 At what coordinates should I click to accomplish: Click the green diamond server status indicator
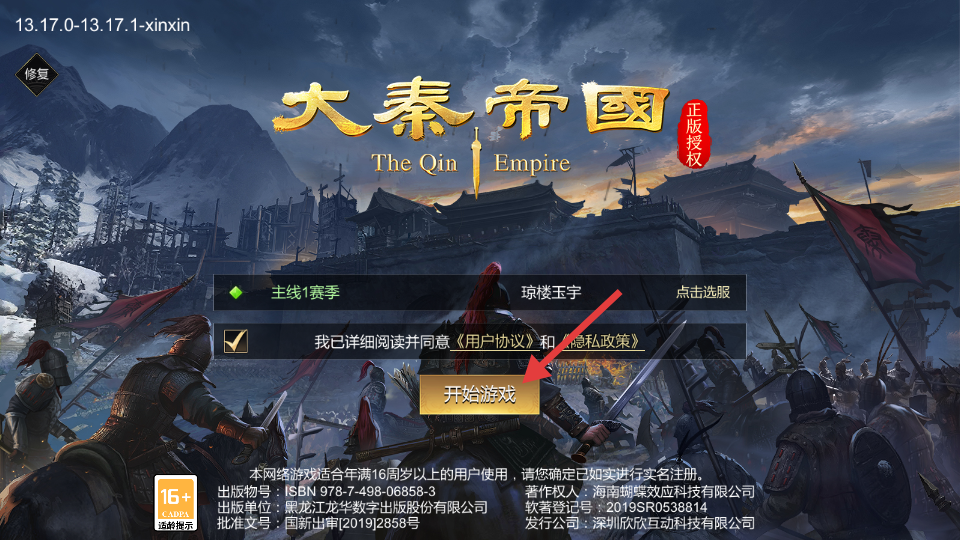click(236, 293)
